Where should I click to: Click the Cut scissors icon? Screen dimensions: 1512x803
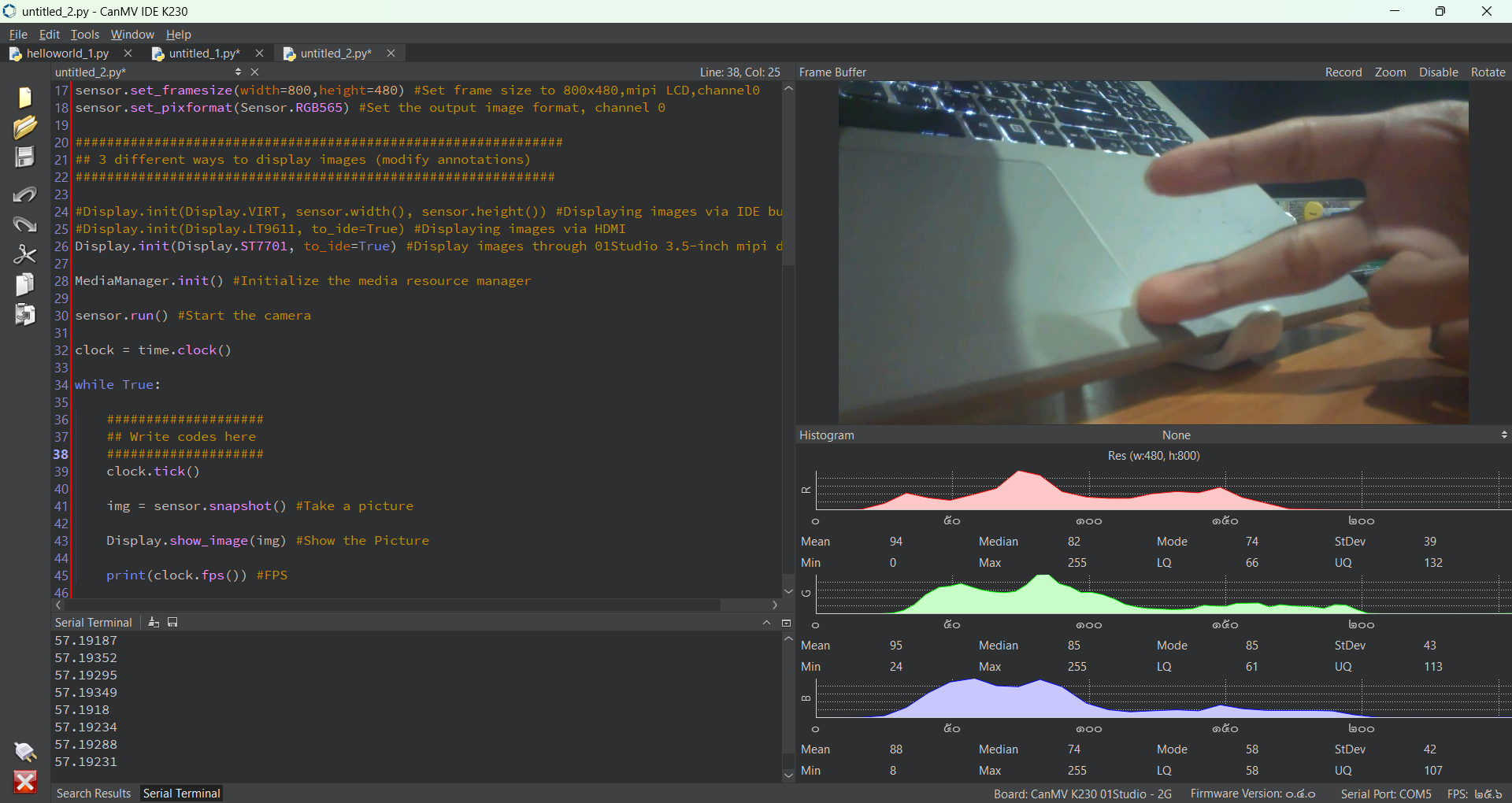coord(25,254)
